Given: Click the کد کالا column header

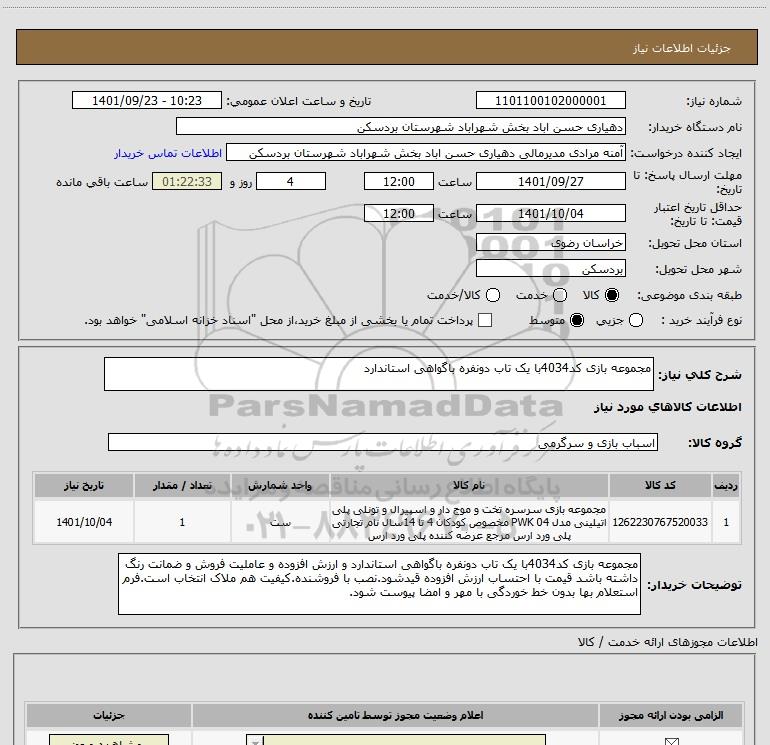Looking at the screenshot, I should tap(660, 485).
